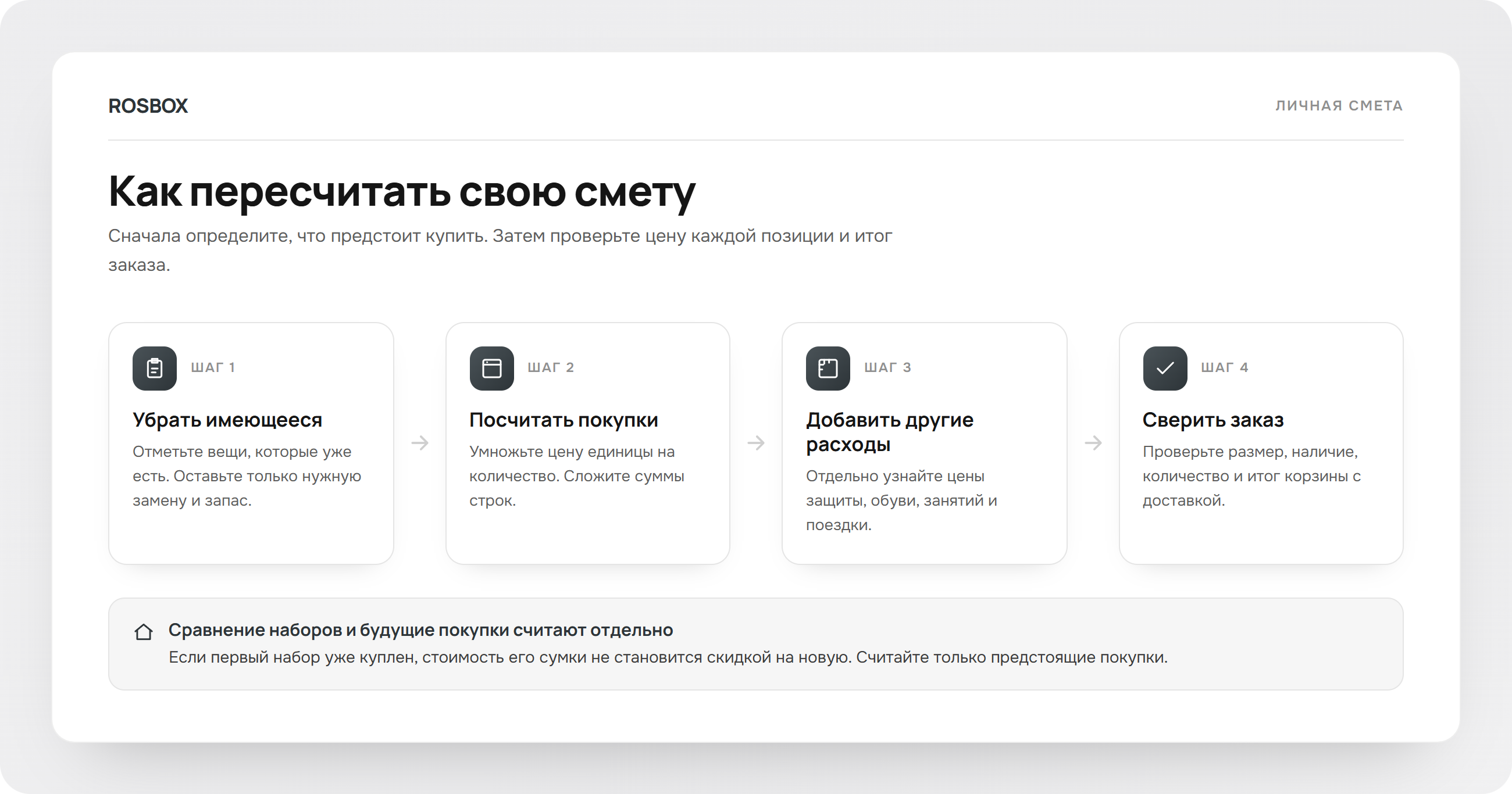Click the note text starting Если первый набор уже куплен
Image resolution: width=1512 pixels, height=794 pixels.
tap(668, 657)
